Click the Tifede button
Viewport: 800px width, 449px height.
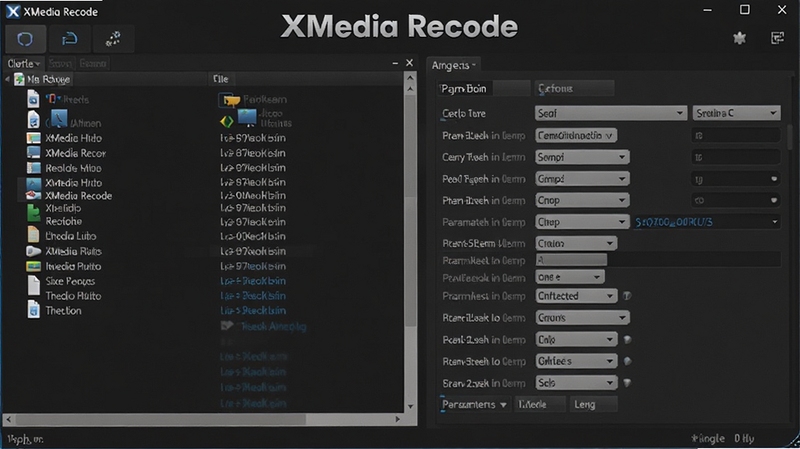tap(540, 404)
